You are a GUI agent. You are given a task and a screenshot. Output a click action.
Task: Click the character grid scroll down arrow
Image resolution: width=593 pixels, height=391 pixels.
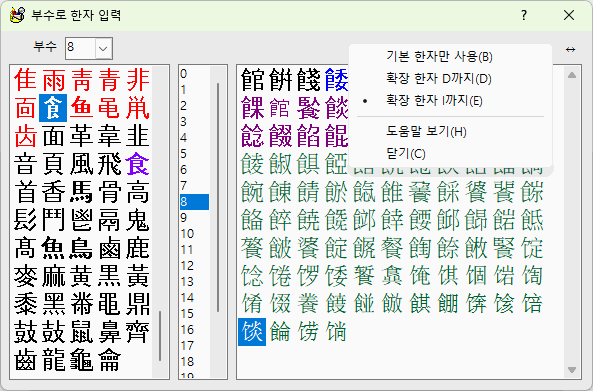(x=572, y=369)
